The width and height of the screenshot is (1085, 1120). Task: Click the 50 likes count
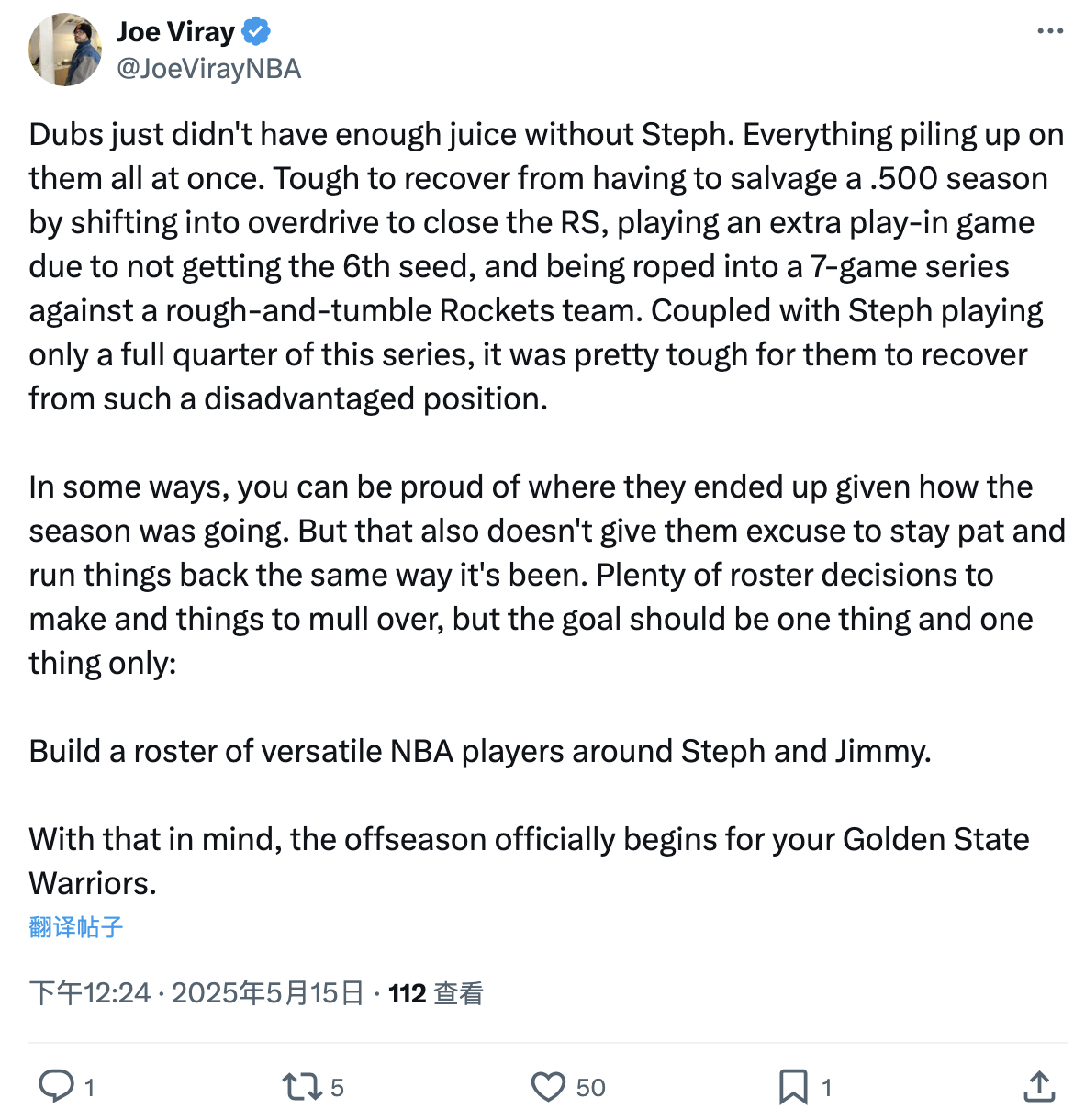pyautogui.click(x=590, y=1088)
